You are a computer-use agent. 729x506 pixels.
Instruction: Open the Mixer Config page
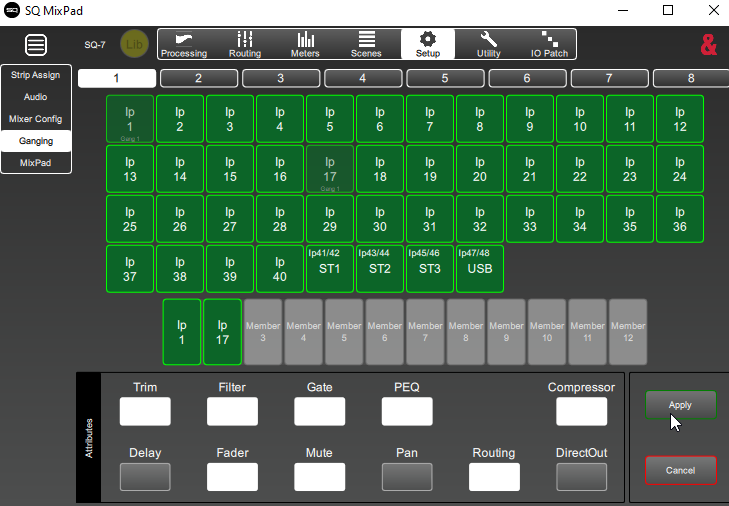point(36,119)
